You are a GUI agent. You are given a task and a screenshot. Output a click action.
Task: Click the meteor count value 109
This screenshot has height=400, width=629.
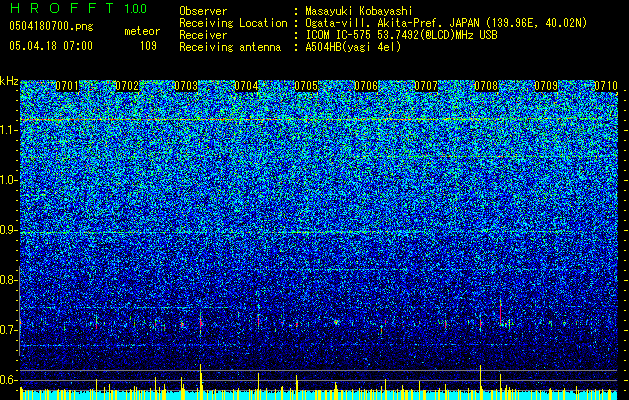pyautogui.click(x=148, y=46)
